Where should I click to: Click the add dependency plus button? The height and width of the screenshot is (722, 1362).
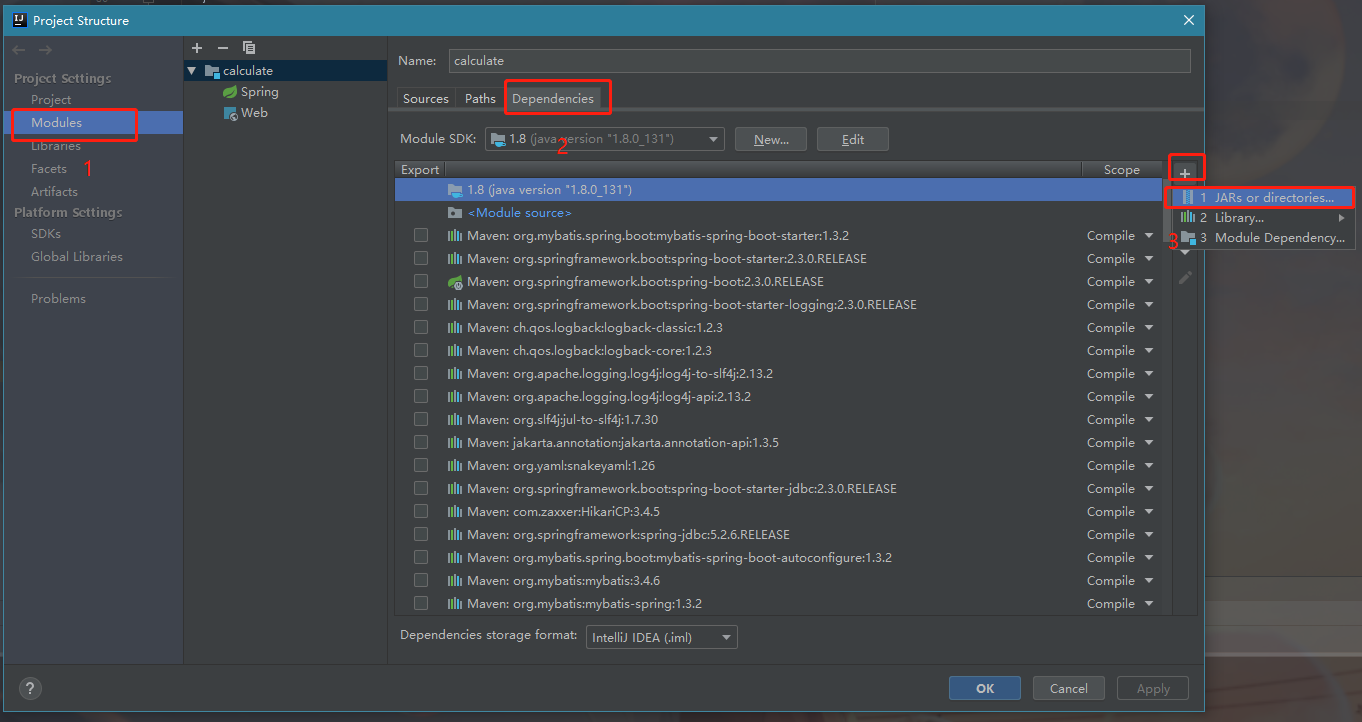1185,173
